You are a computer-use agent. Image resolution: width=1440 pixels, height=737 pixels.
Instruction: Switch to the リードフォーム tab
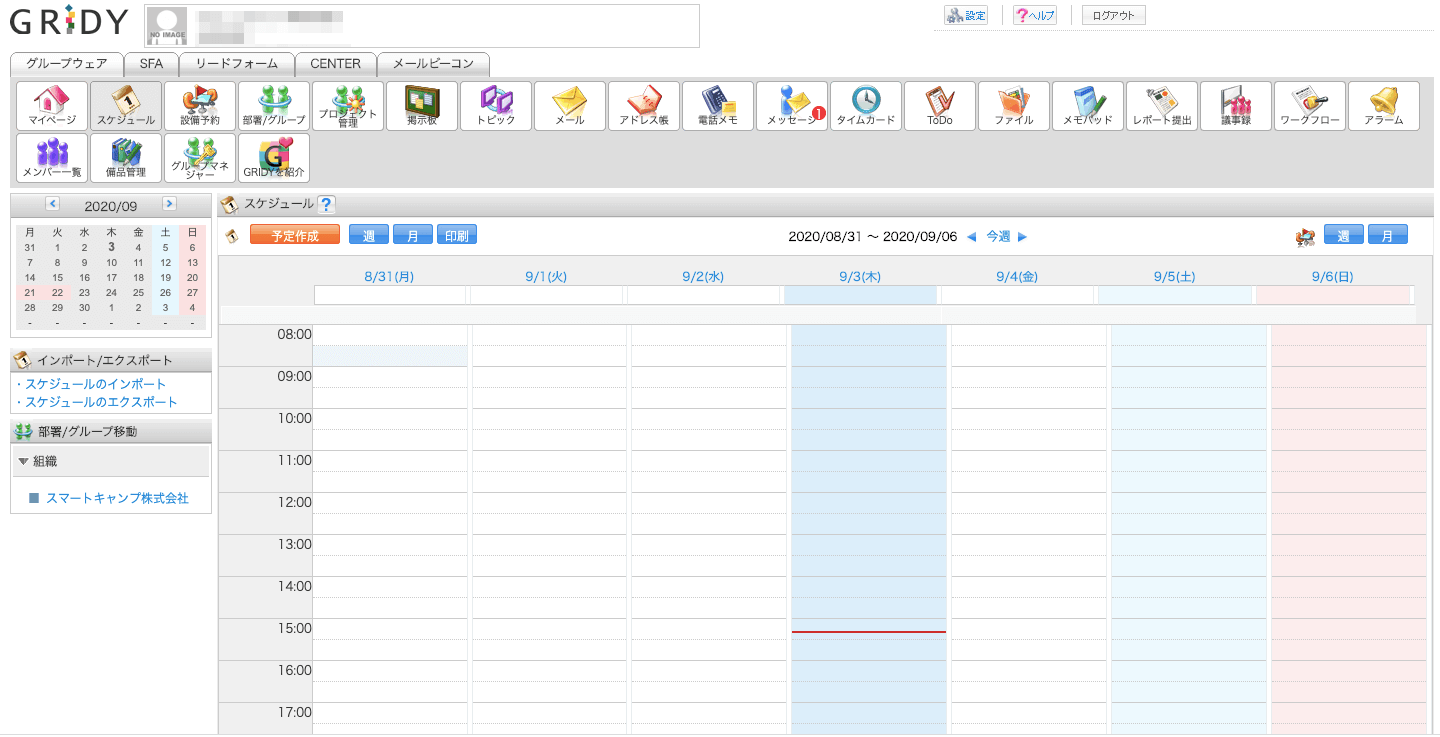tap(236, 64)
